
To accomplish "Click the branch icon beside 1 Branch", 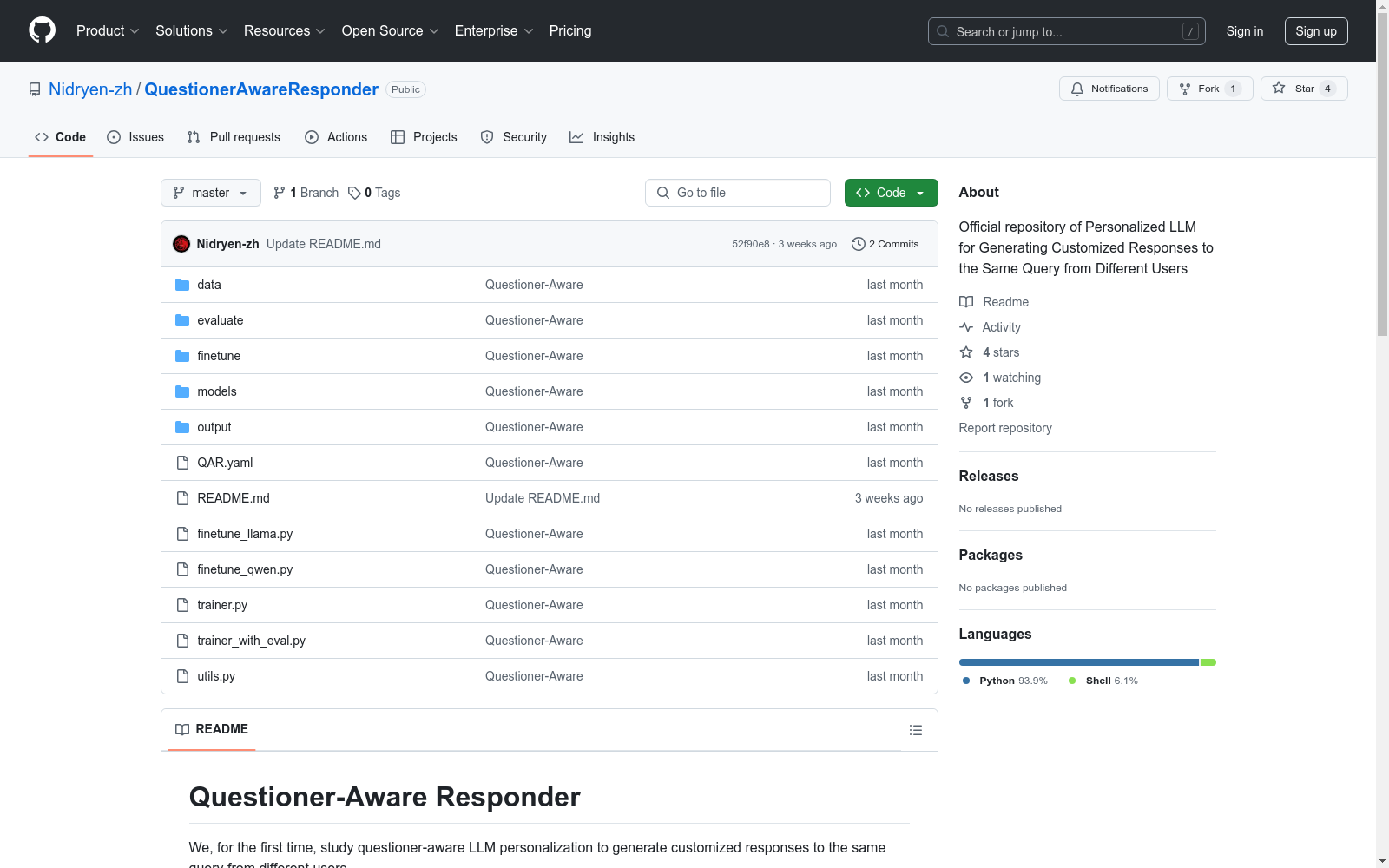I will [x=280, y=193].
